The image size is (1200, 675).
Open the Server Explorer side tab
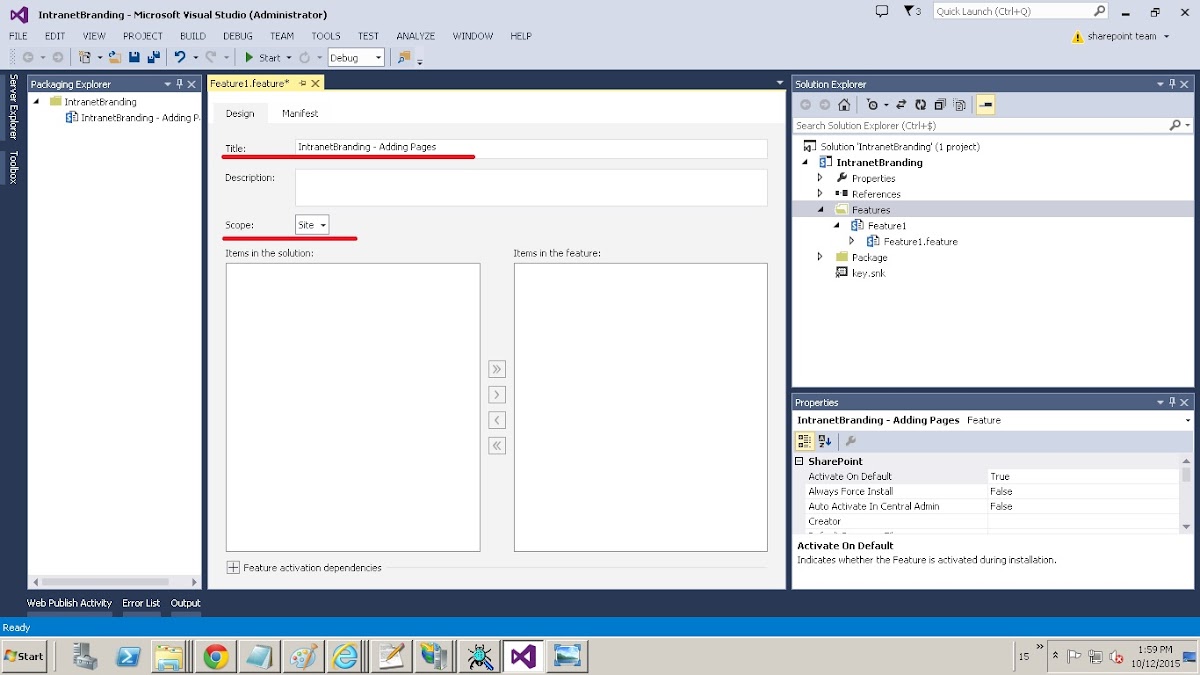click(x=13, y=107)
